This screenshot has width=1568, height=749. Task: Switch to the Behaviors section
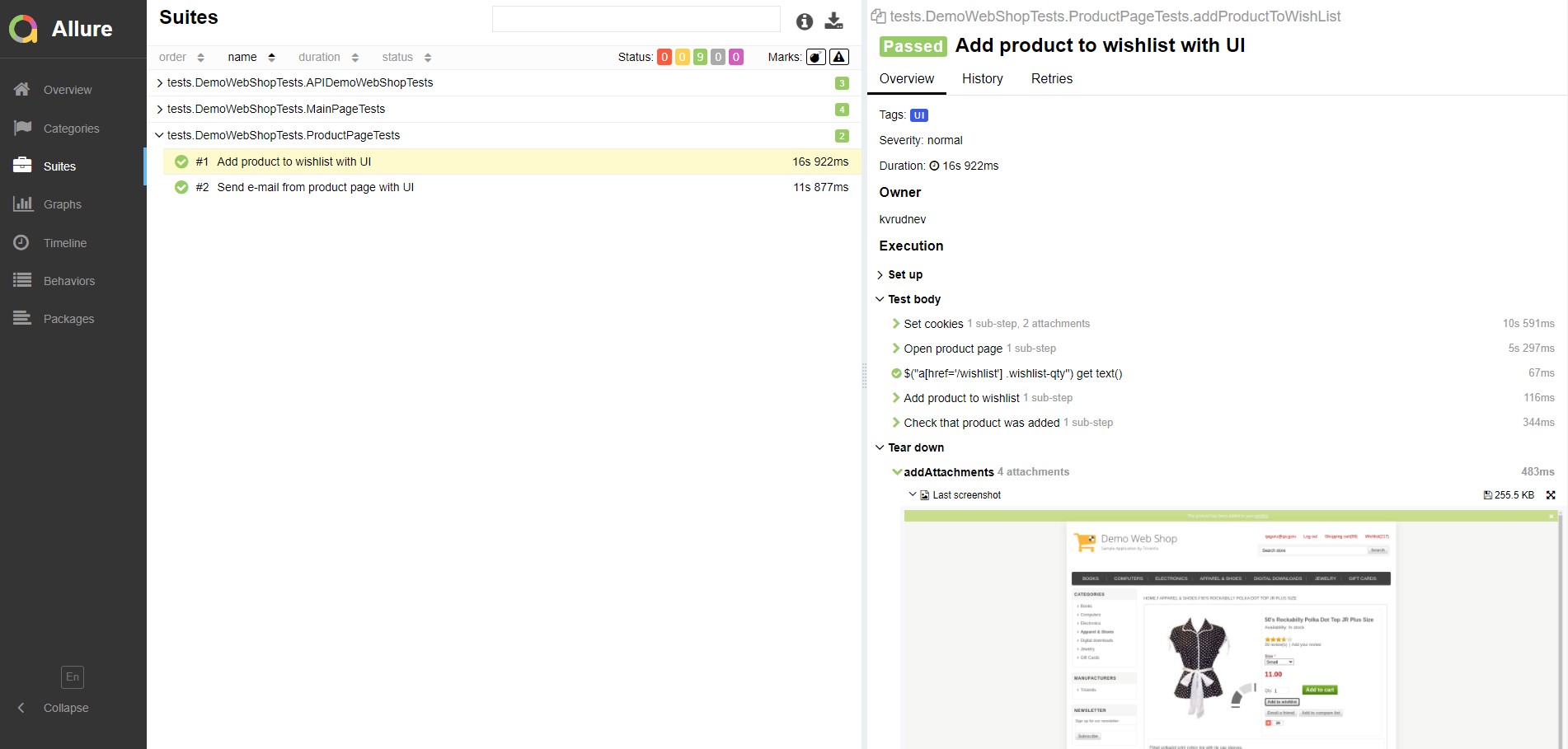pos(68,280)
